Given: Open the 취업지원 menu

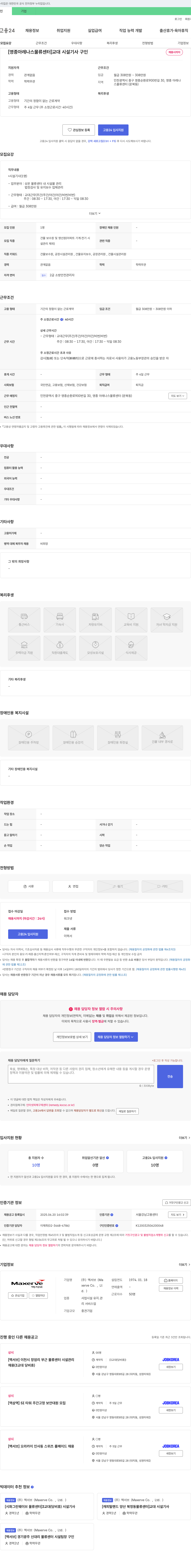Looking at the screenshot, I should click(x=63, y=30).
